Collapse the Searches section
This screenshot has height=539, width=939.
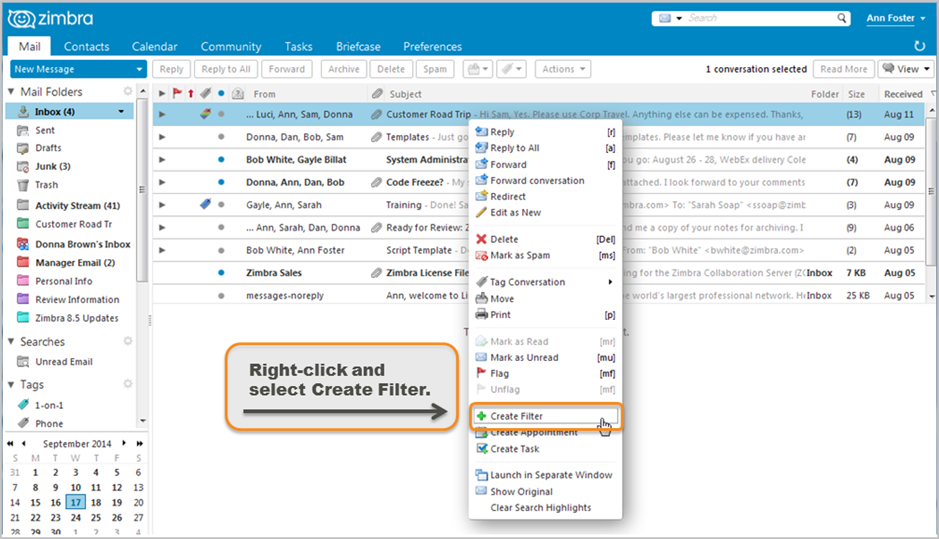coord(11,341)
